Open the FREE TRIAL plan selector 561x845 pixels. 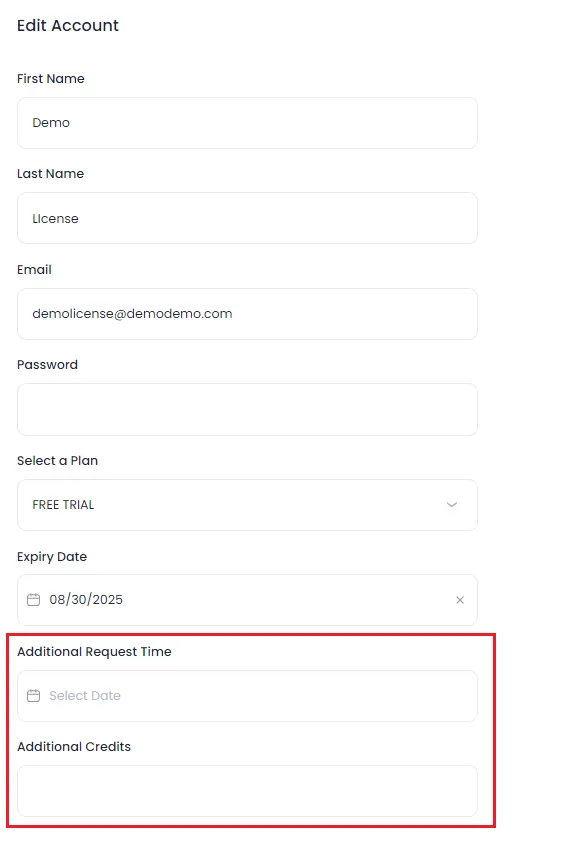point(247,505)
